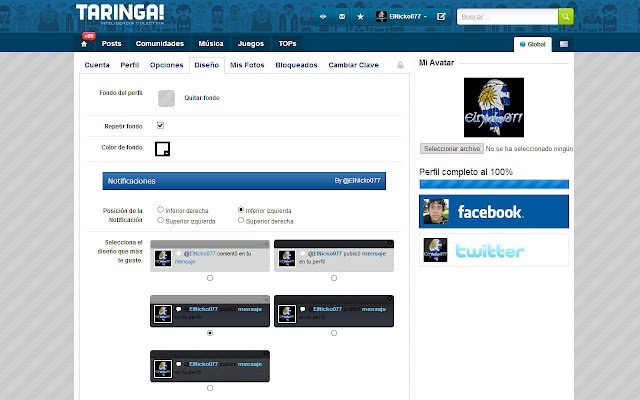Viewport: 640px width, 400px height.
Task: Click Seleccionar archivo button
Action: pos(452,149)
